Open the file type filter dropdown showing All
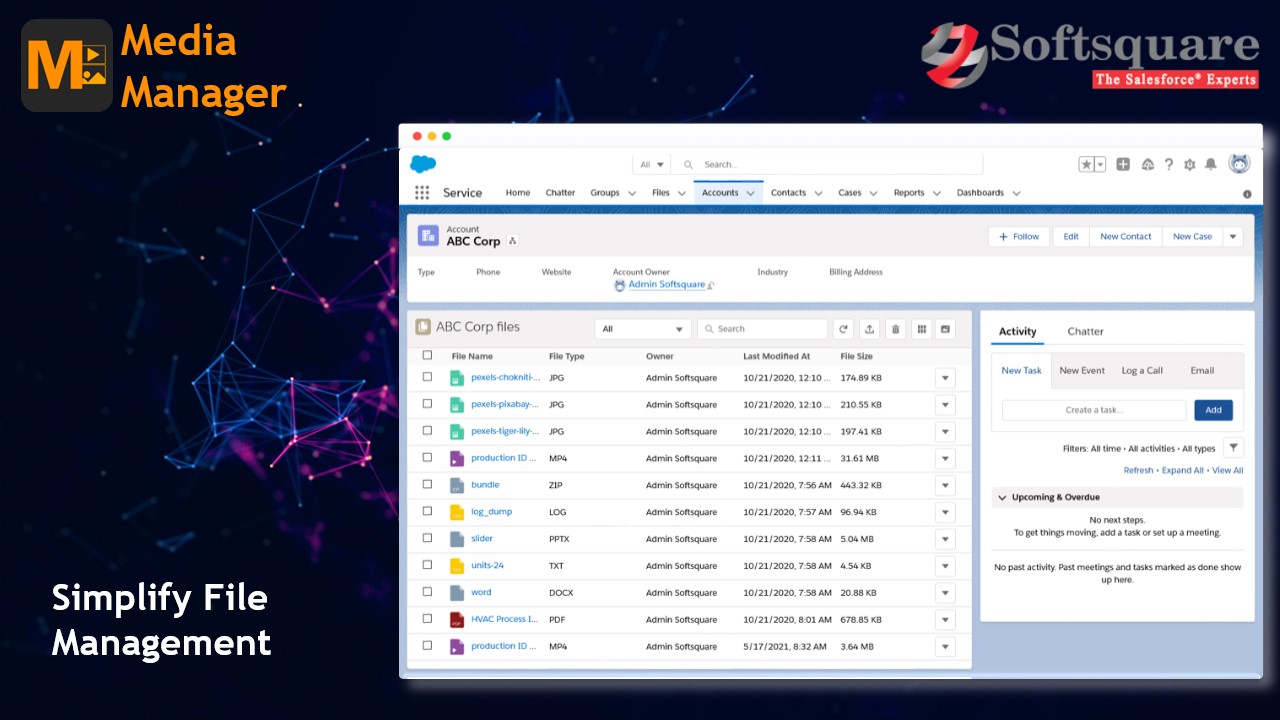The width and height of the screenshot is (1280, 720). click(643, 328)
